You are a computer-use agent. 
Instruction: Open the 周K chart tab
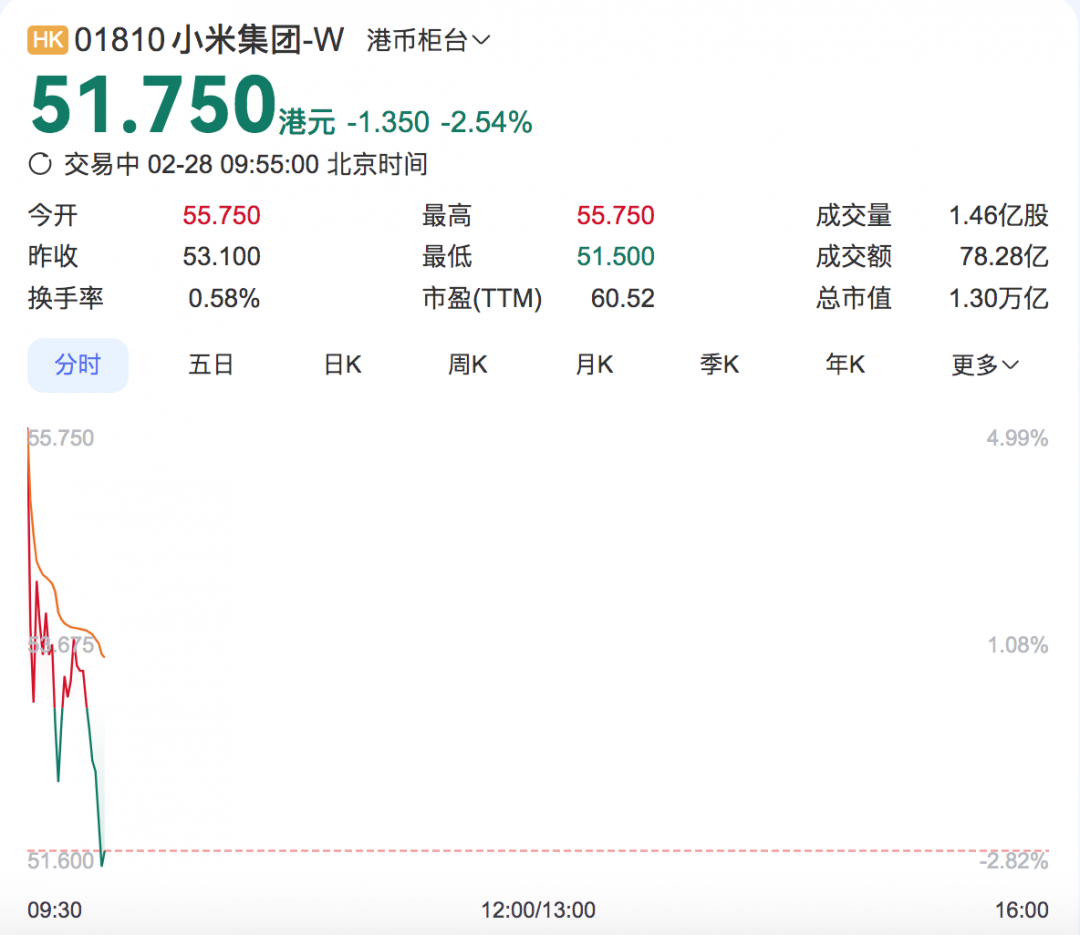point(468,364)
